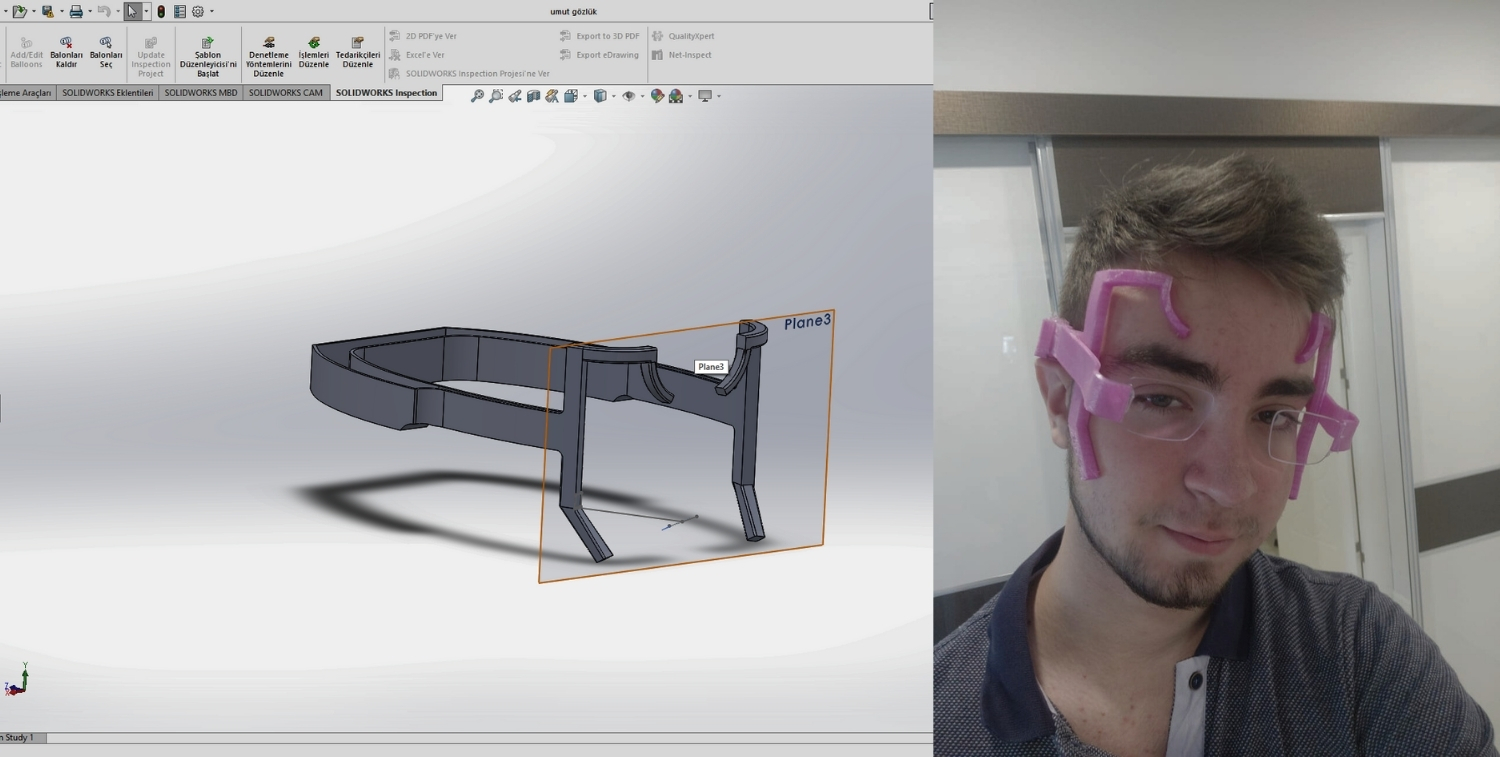Click Zoom to Fit magnifier icon
This screenshot has height=757, width=1500.
(x=477, y=96)
